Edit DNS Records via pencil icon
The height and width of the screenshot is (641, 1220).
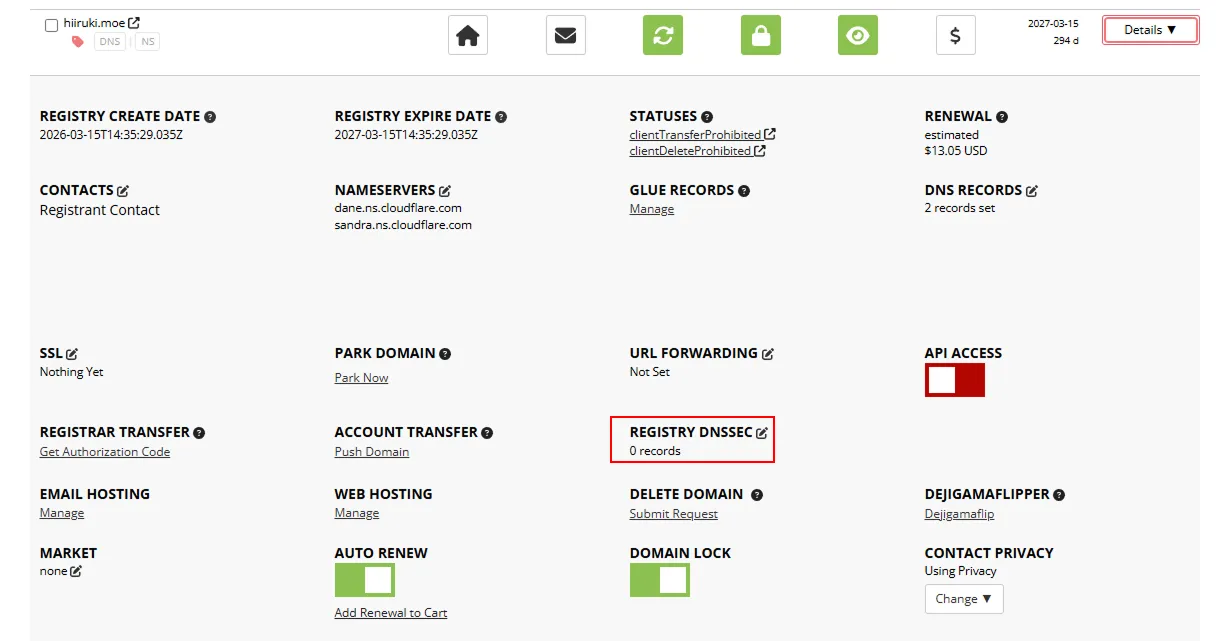coord(1032,190)
